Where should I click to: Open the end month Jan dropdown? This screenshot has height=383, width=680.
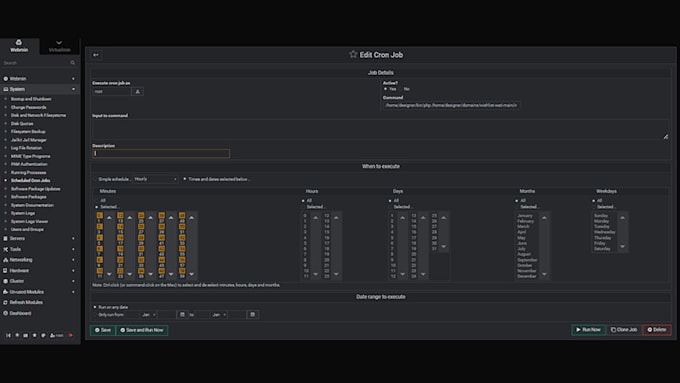[x=219, y=314]
